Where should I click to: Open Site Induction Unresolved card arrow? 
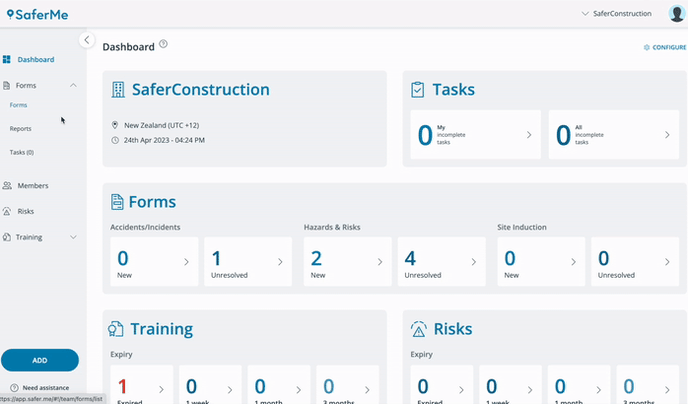667,262
